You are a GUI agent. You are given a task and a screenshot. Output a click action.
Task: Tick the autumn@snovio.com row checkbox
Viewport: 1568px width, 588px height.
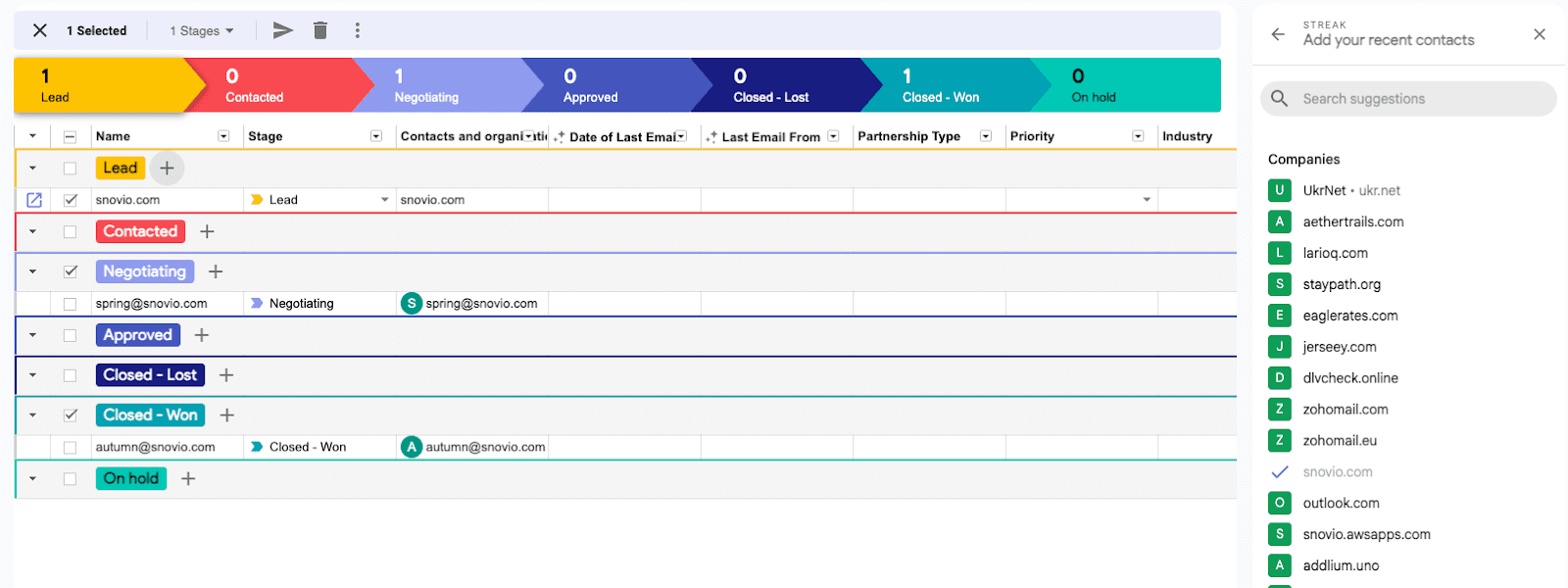pyautogui.click(x=71, y=448)
